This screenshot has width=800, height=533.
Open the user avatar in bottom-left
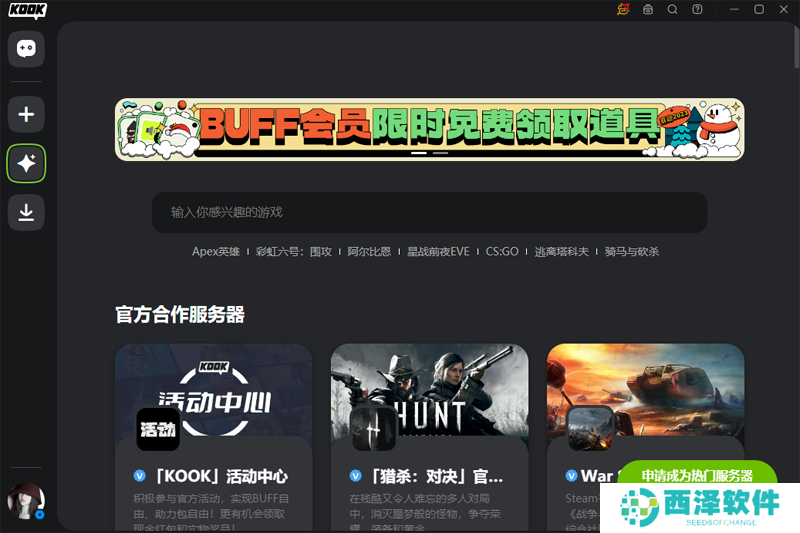click(25, 500)
